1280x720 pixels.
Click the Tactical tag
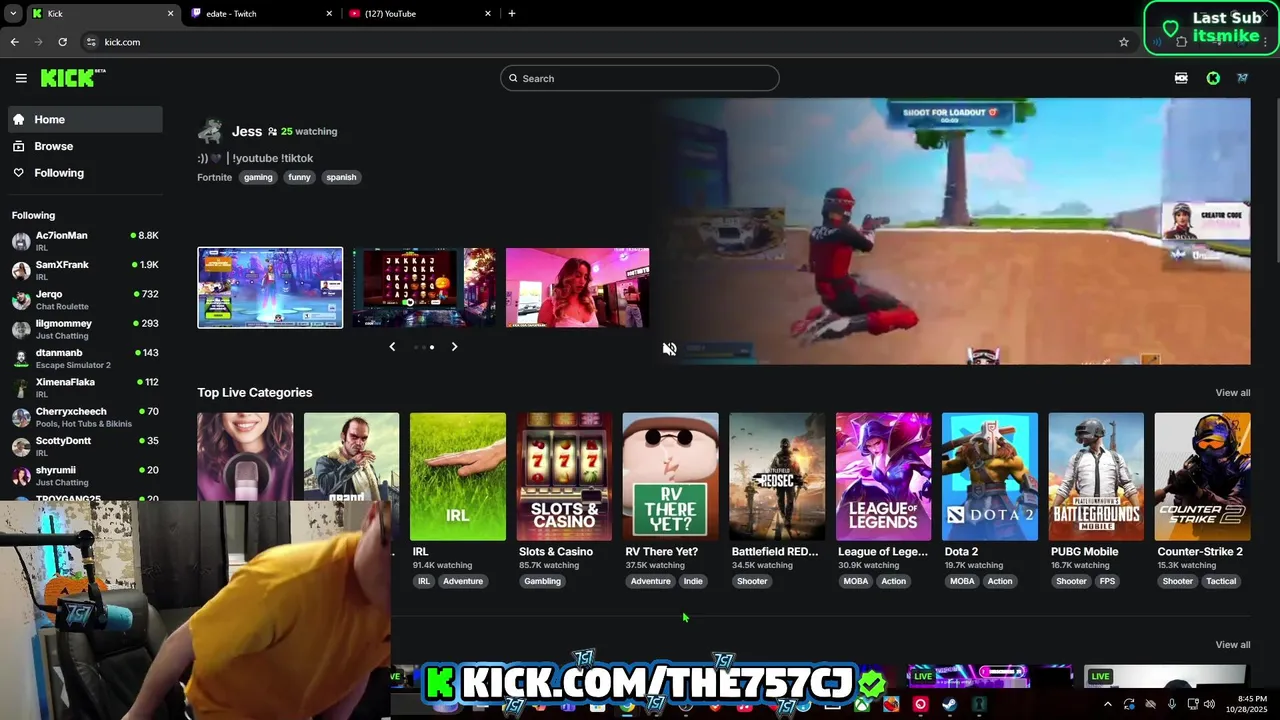1221,581
